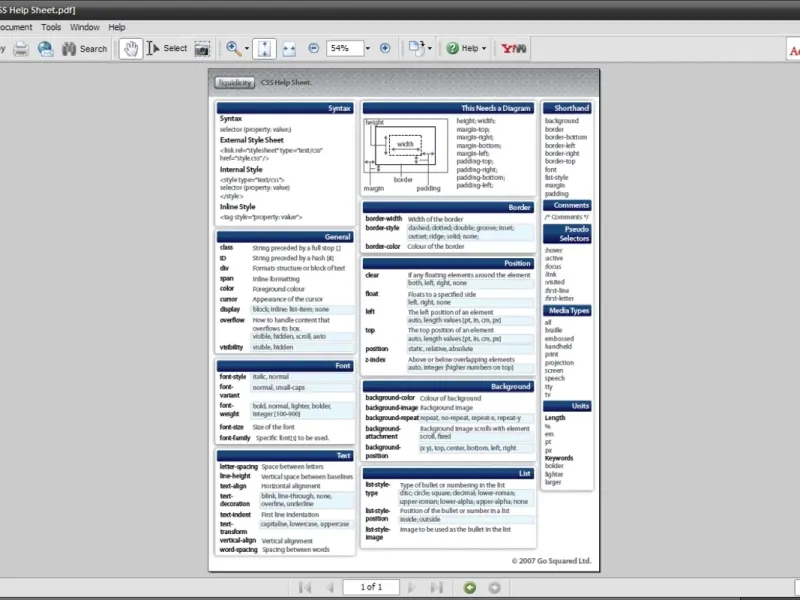Expand the Zoom In magnifier tool dropdown
Viewport: 800px width, 600px height.
246,48
